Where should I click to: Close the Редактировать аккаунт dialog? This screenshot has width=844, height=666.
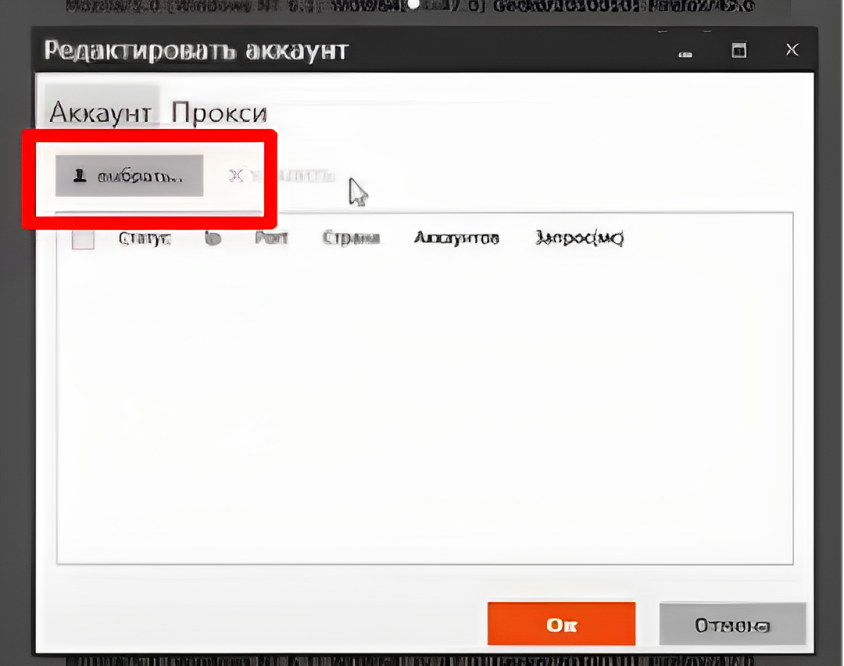(792, 50)
